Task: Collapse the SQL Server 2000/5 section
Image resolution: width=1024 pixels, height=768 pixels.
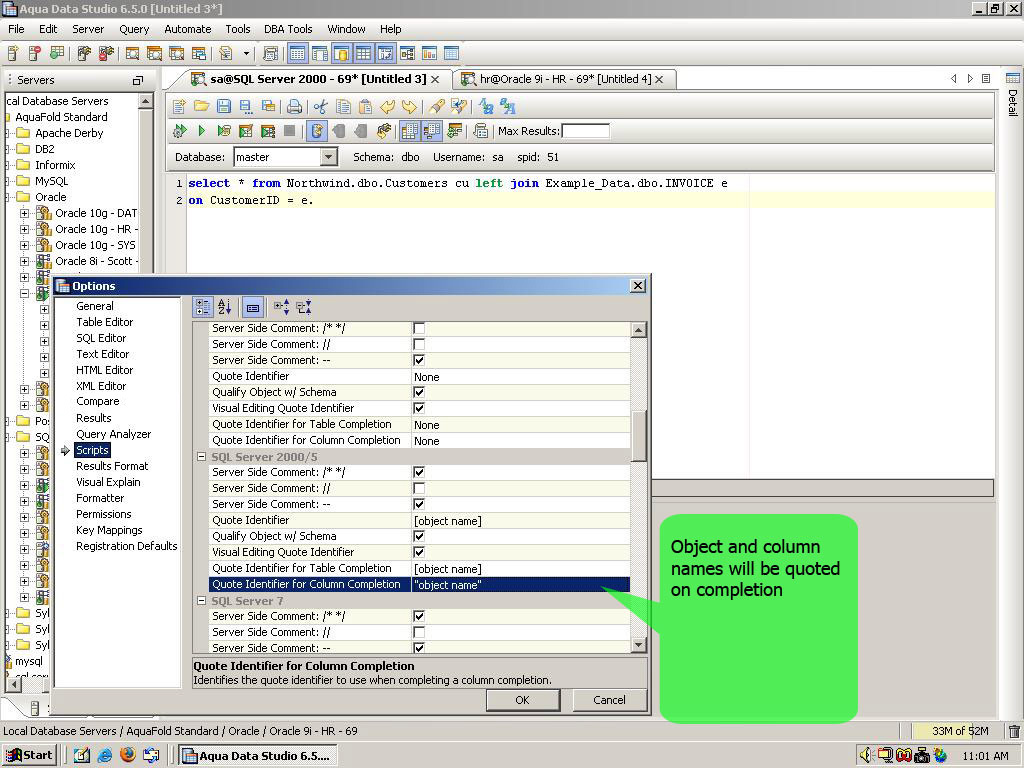Action: (202, 456)
